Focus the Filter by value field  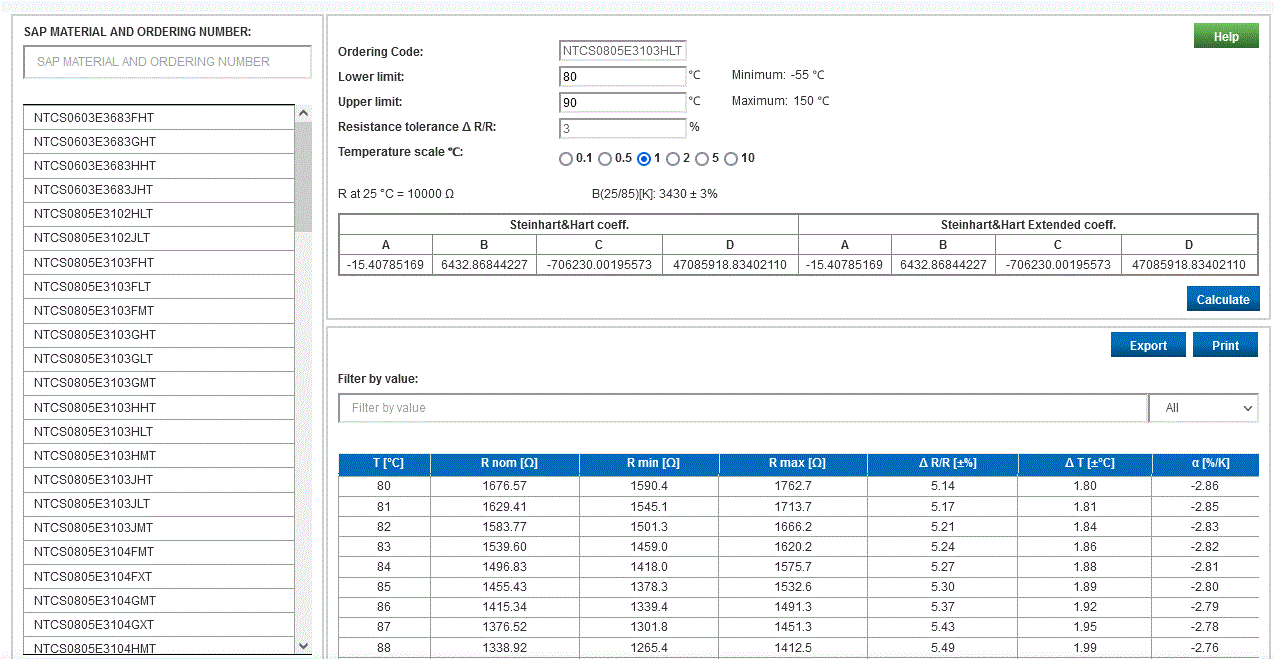[x=742, y=408]
